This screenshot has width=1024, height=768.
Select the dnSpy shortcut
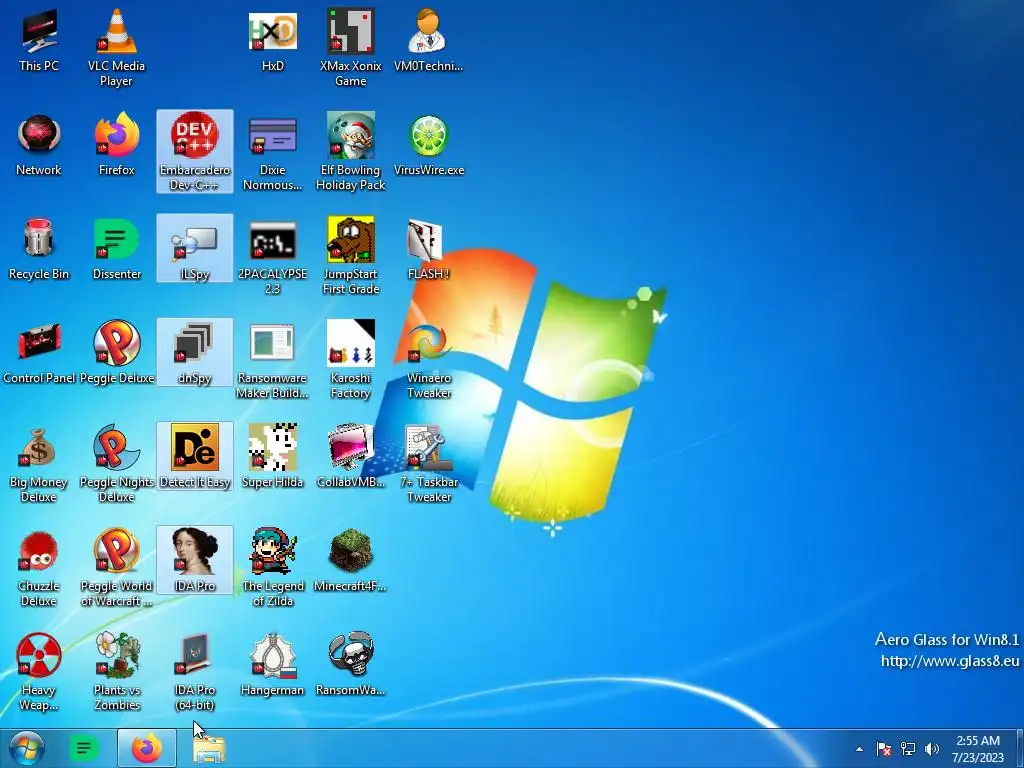(195, 352)
